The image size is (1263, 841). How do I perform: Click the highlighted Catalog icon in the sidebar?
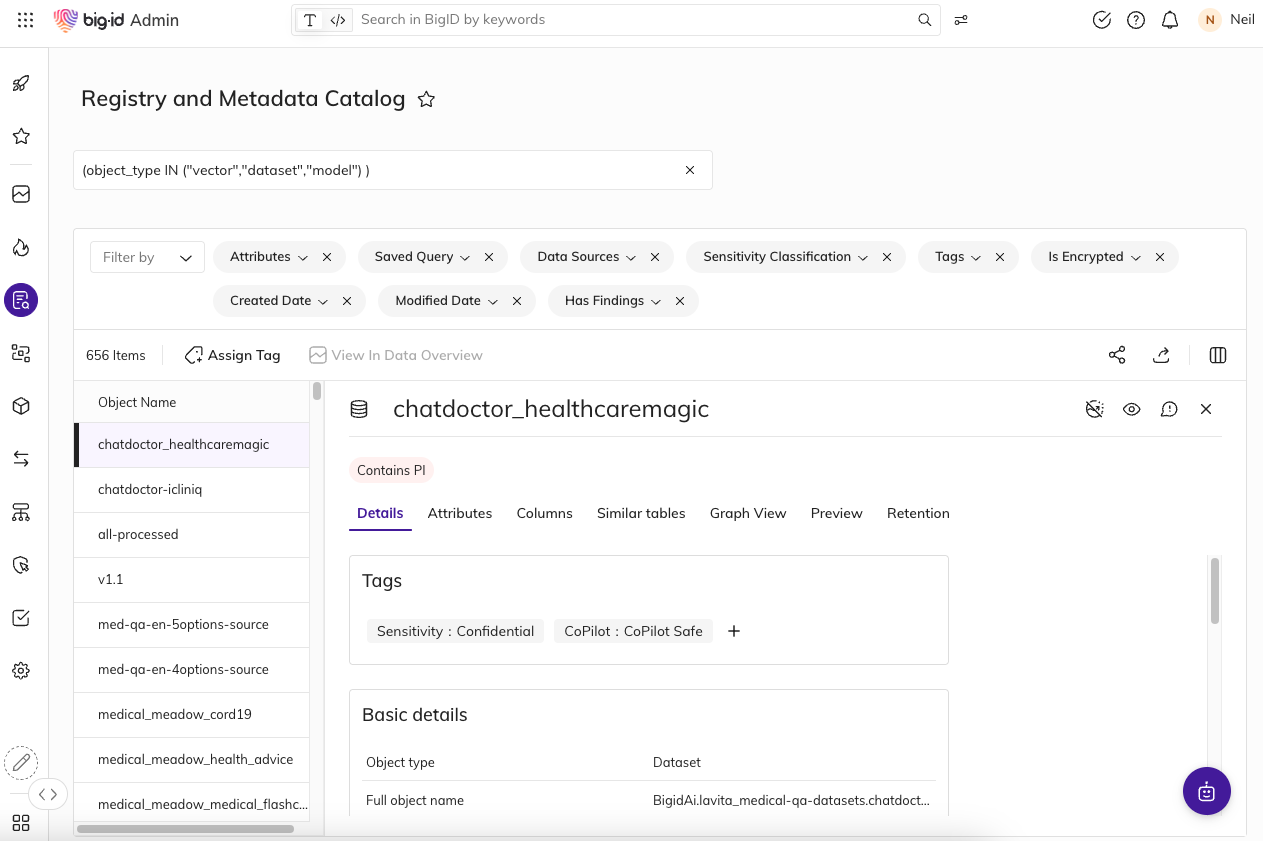tap(21, 299)
